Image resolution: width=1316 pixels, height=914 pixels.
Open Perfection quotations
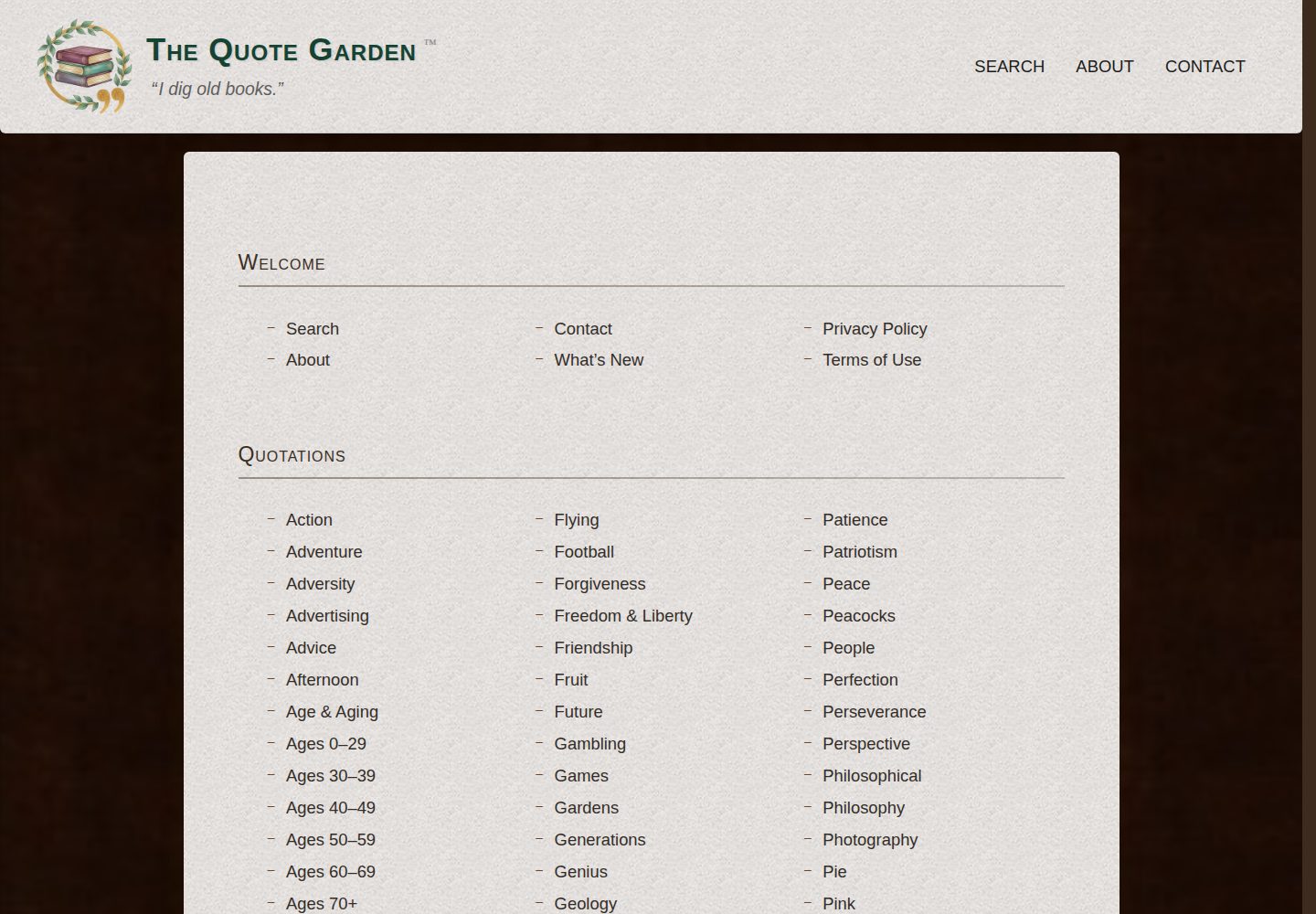(860, 680)
